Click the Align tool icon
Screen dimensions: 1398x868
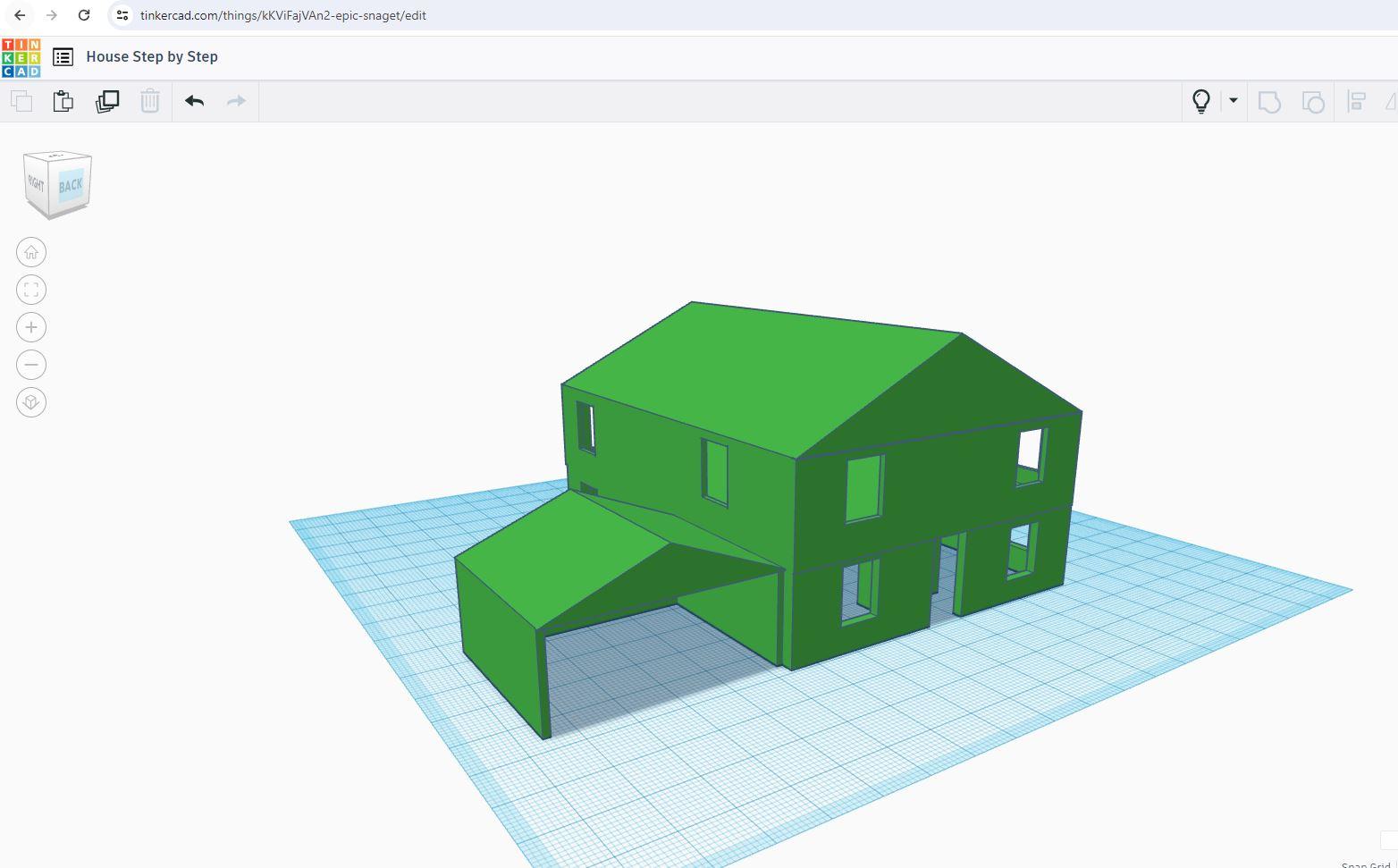pos(1356,101)
